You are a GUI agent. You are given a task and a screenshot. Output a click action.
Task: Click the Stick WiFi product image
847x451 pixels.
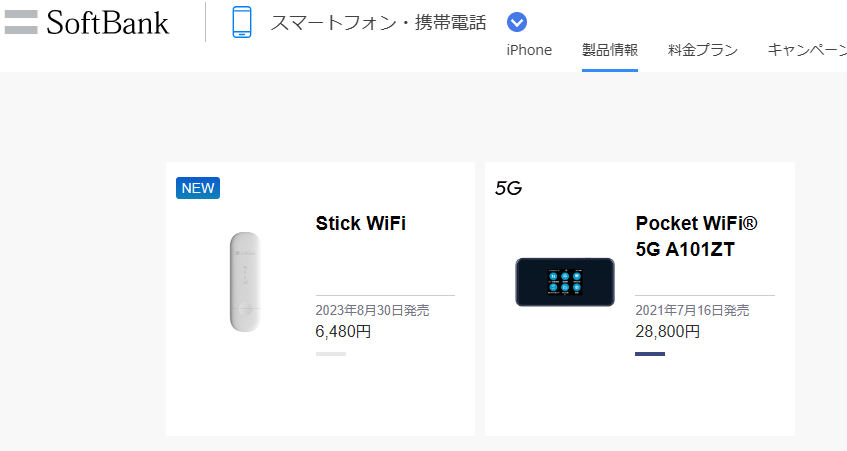[245, 282]
